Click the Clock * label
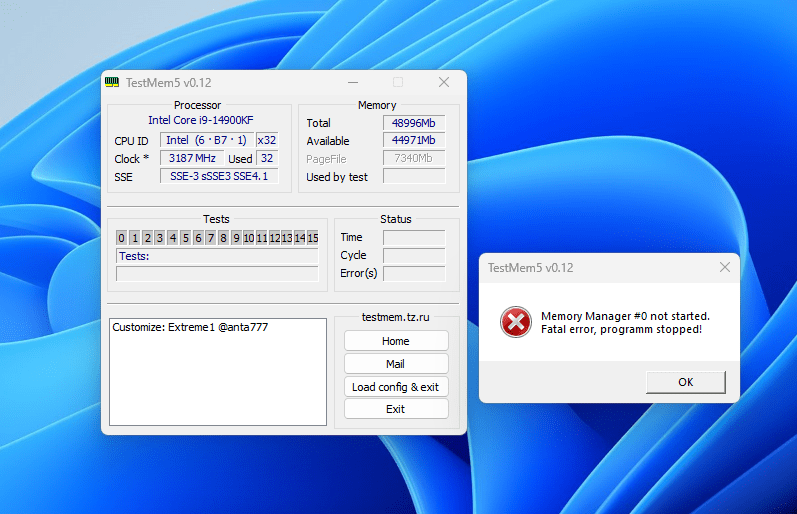This screenshot has width=797, height=514. (131, 159)
